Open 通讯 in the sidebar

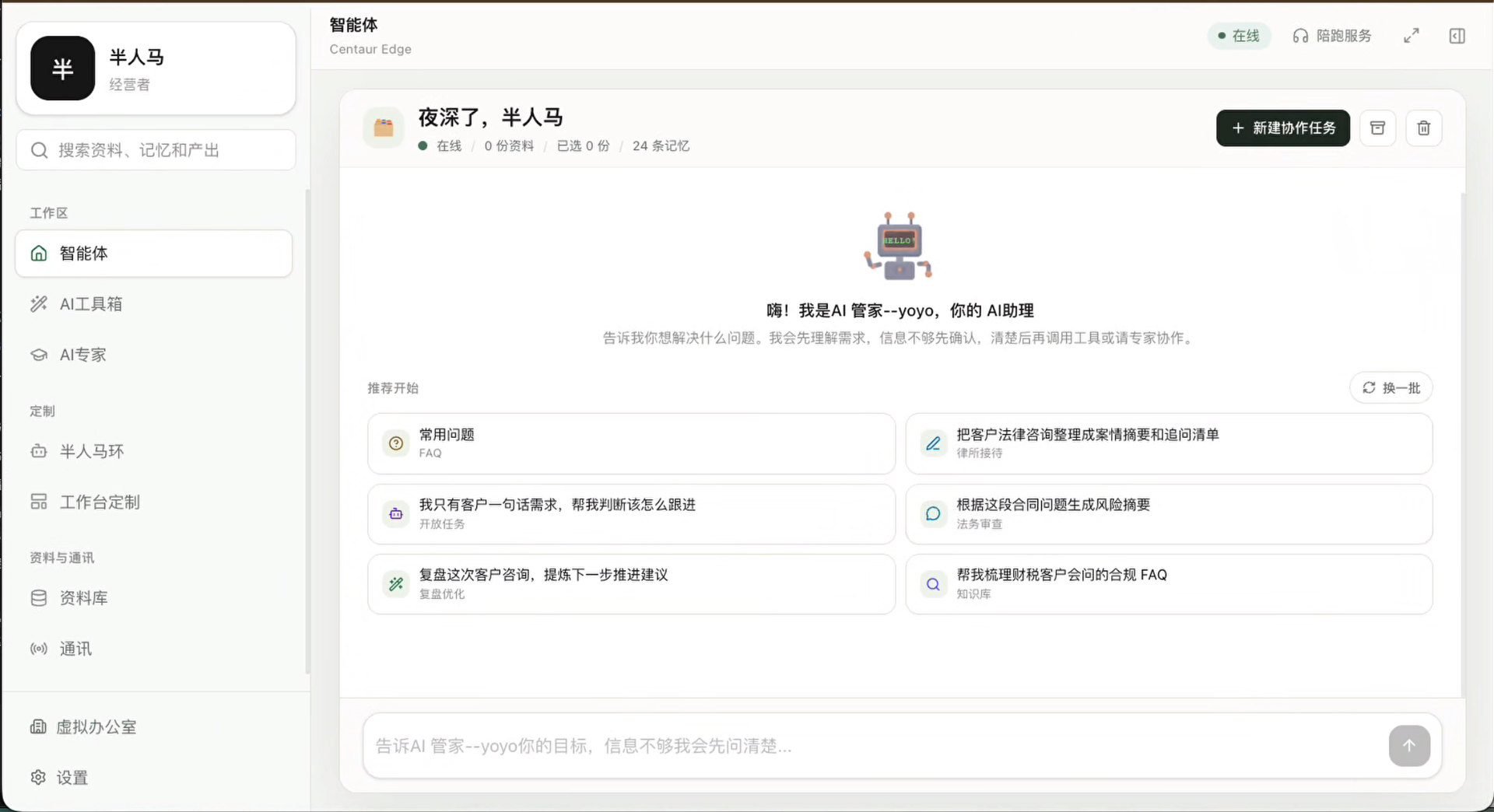(154, 649)
